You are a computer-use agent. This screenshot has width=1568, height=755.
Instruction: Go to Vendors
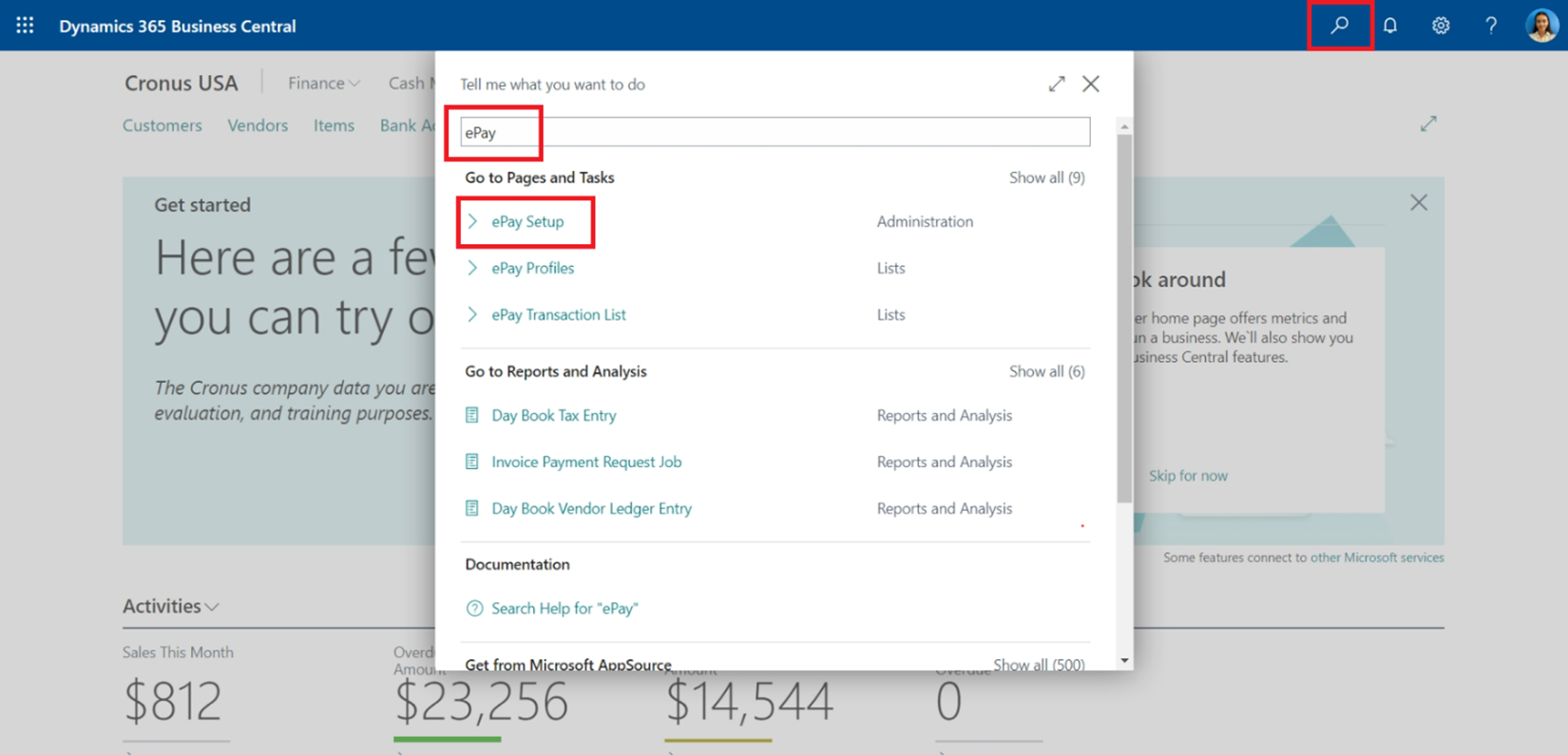coord(258,125)
